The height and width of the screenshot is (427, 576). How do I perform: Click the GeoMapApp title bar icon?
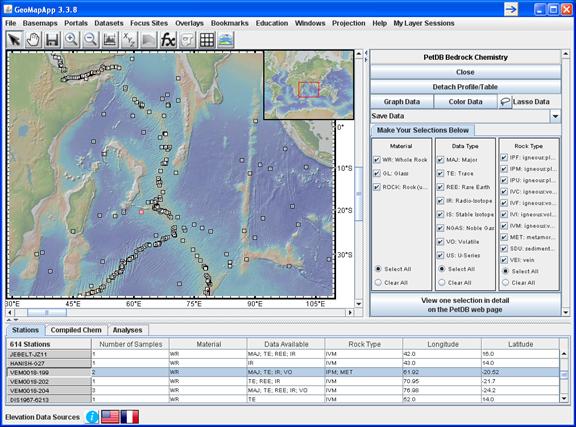tap(8, 9)
